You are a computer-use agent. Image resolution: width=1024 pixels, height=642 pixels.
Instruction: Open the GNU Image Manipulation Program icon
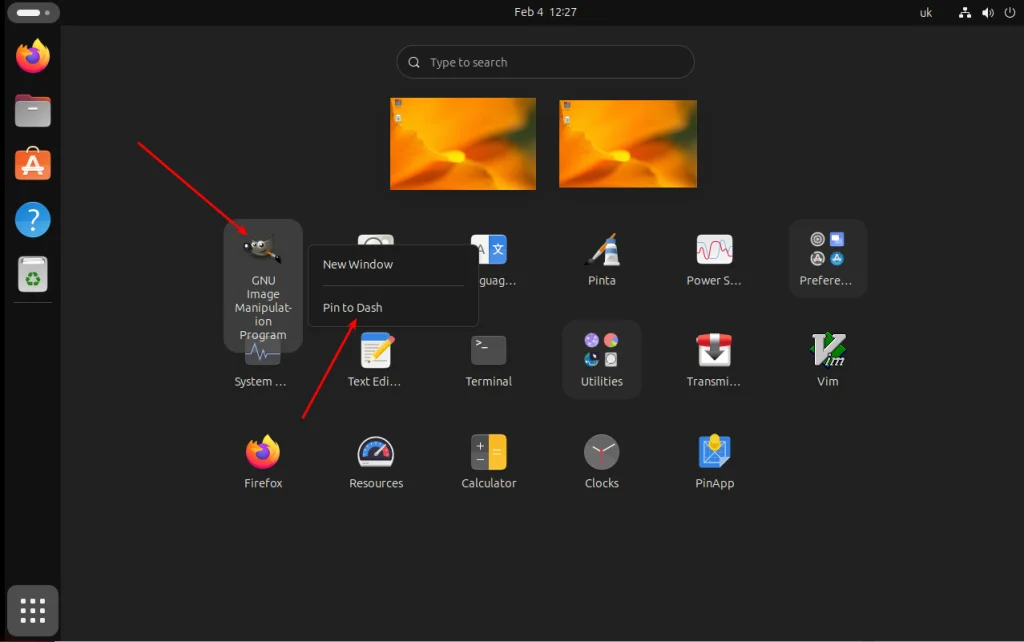(x=263, y=249)
